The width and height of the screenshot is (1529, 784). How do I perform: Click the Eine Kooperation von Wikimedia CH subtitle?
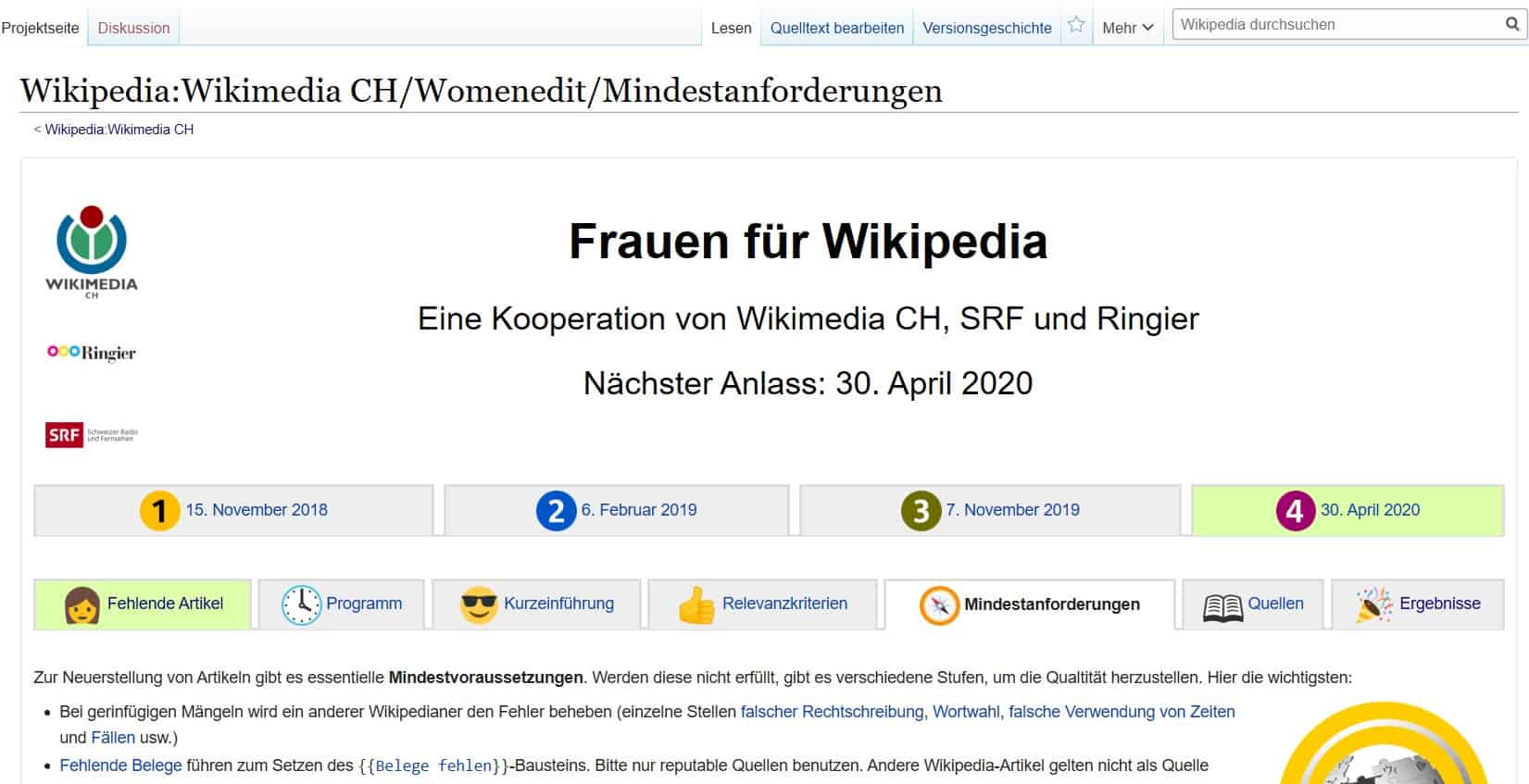(808, 318)
